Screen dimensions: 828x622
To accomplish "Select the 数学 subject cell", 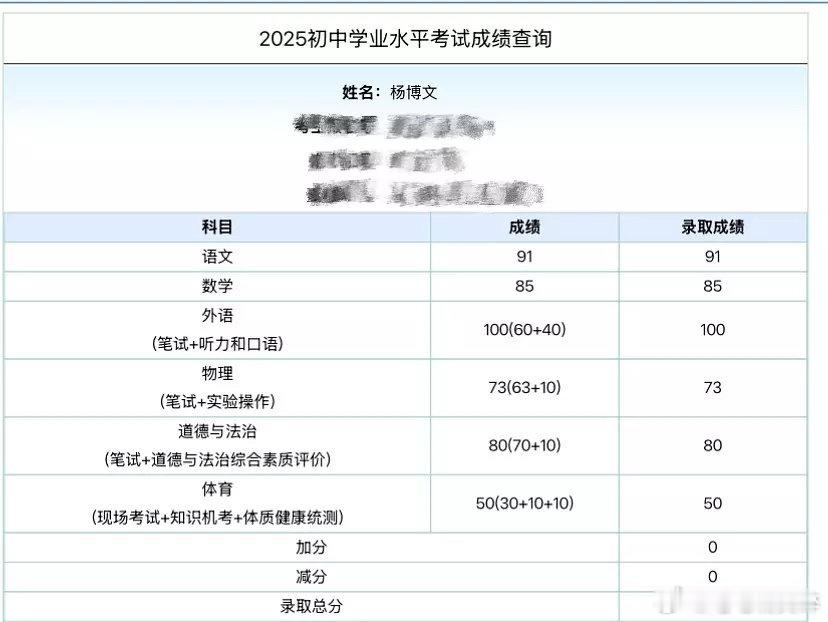I will tap(217, 286).
